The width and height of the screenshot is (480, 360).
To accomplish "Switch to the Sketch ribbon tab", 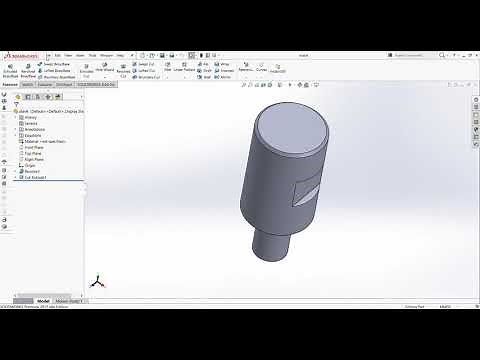I will 27,85.
